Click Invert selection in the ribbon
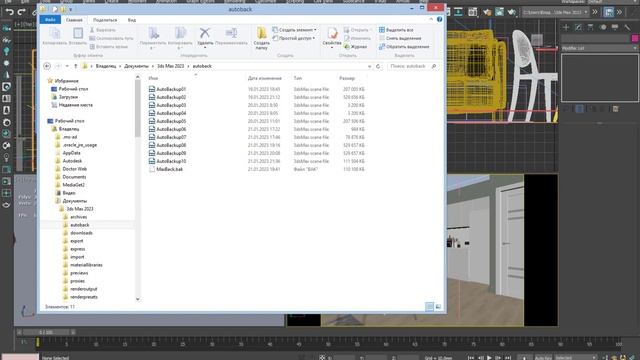640x360 pixels. pyautogui.click(x=404, y=47)
